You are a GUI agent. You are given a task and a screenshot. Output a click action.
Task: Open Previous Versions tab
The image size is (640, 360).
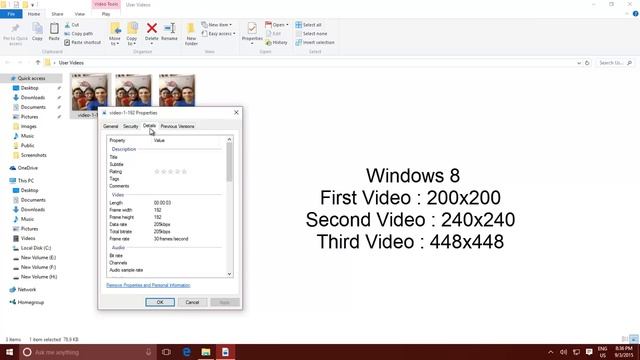(177, 127)
